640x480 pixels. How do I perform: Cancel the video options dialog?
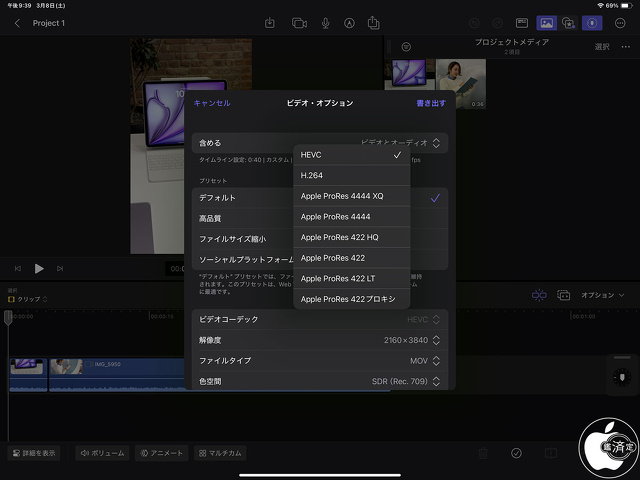pyautogui.click(x=212, y=103)
